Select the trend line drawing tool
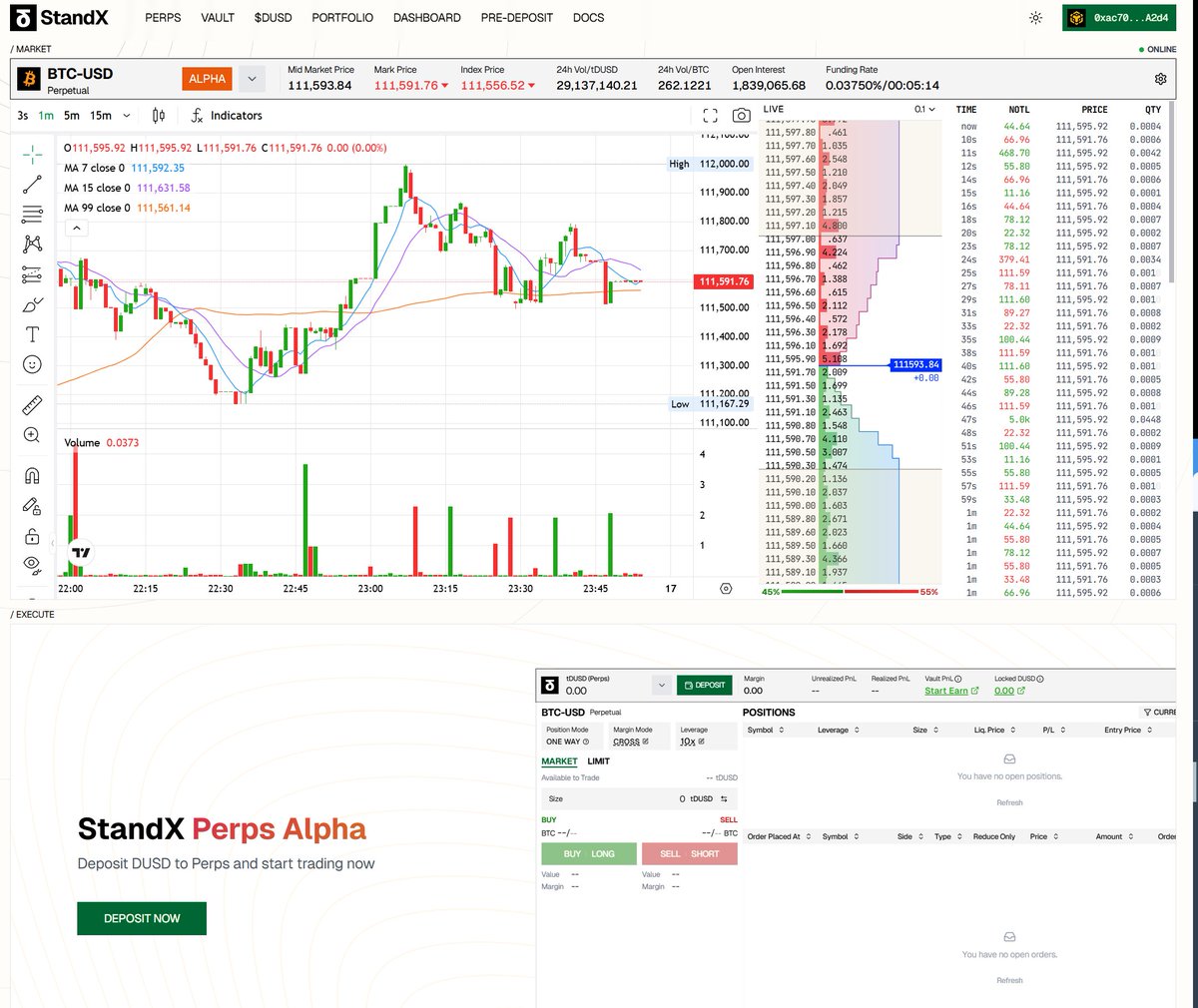 click(x=32, y=184)
